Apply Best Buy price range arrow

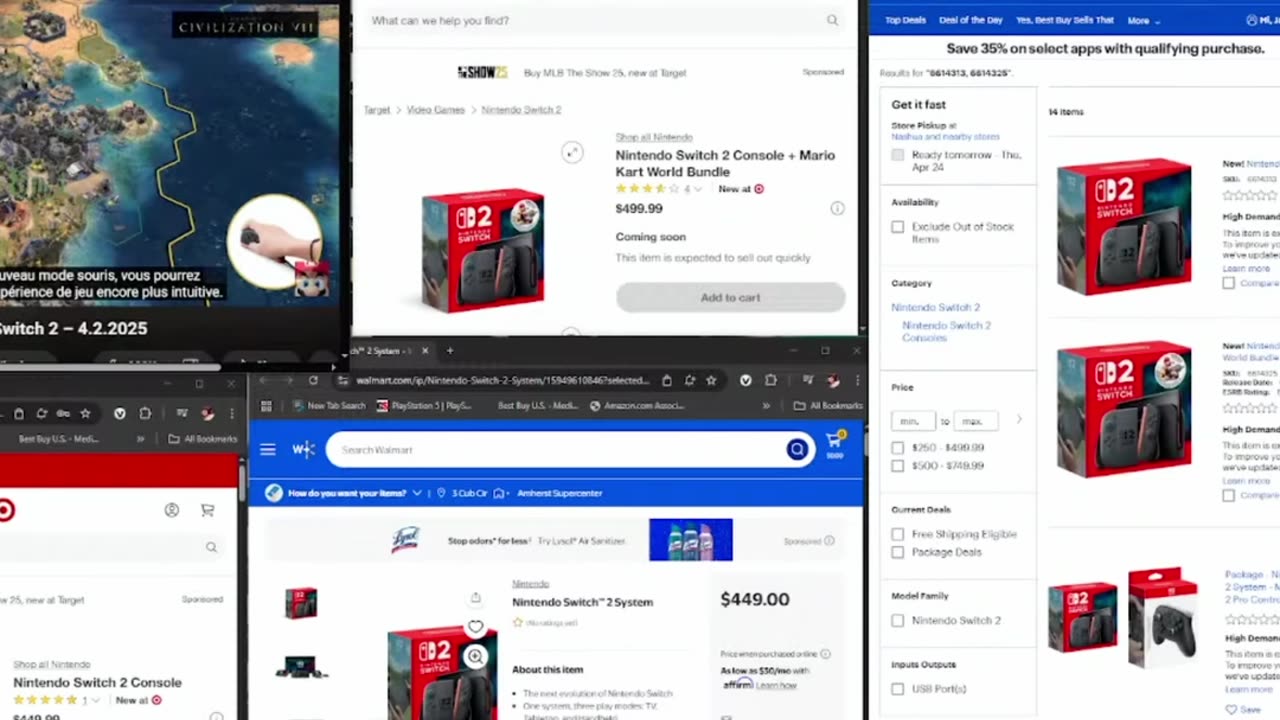pos(1018,420)
